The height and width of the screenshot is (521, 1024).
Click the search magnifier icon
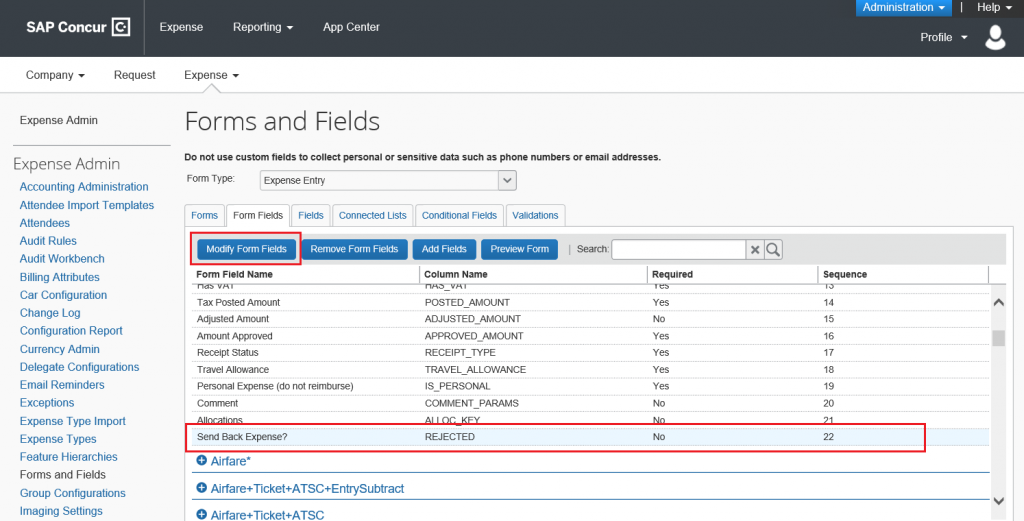(x=773, y=250)
